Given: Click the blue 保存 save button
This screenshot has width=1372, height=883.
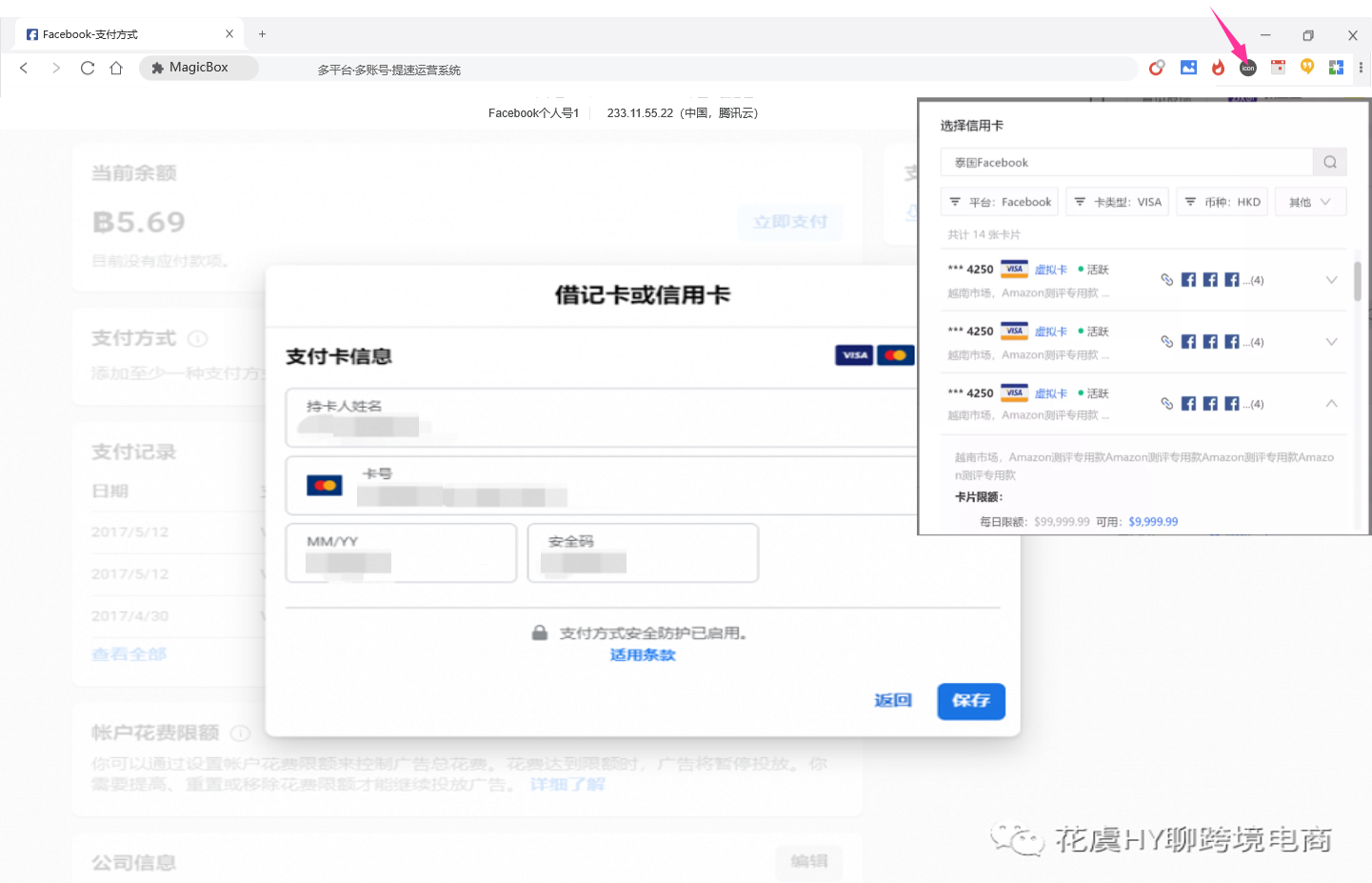Looking at the screenshot, I should (x=971, y=701).
